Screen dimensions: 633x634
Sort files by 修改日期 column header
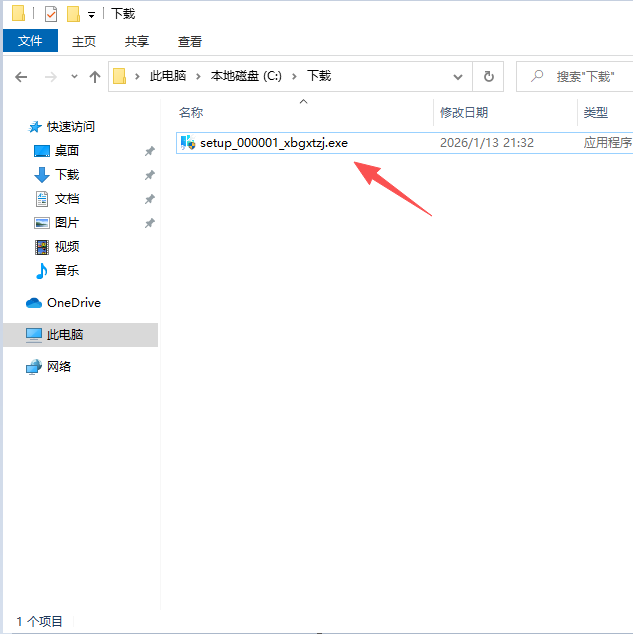click(464, 113)
